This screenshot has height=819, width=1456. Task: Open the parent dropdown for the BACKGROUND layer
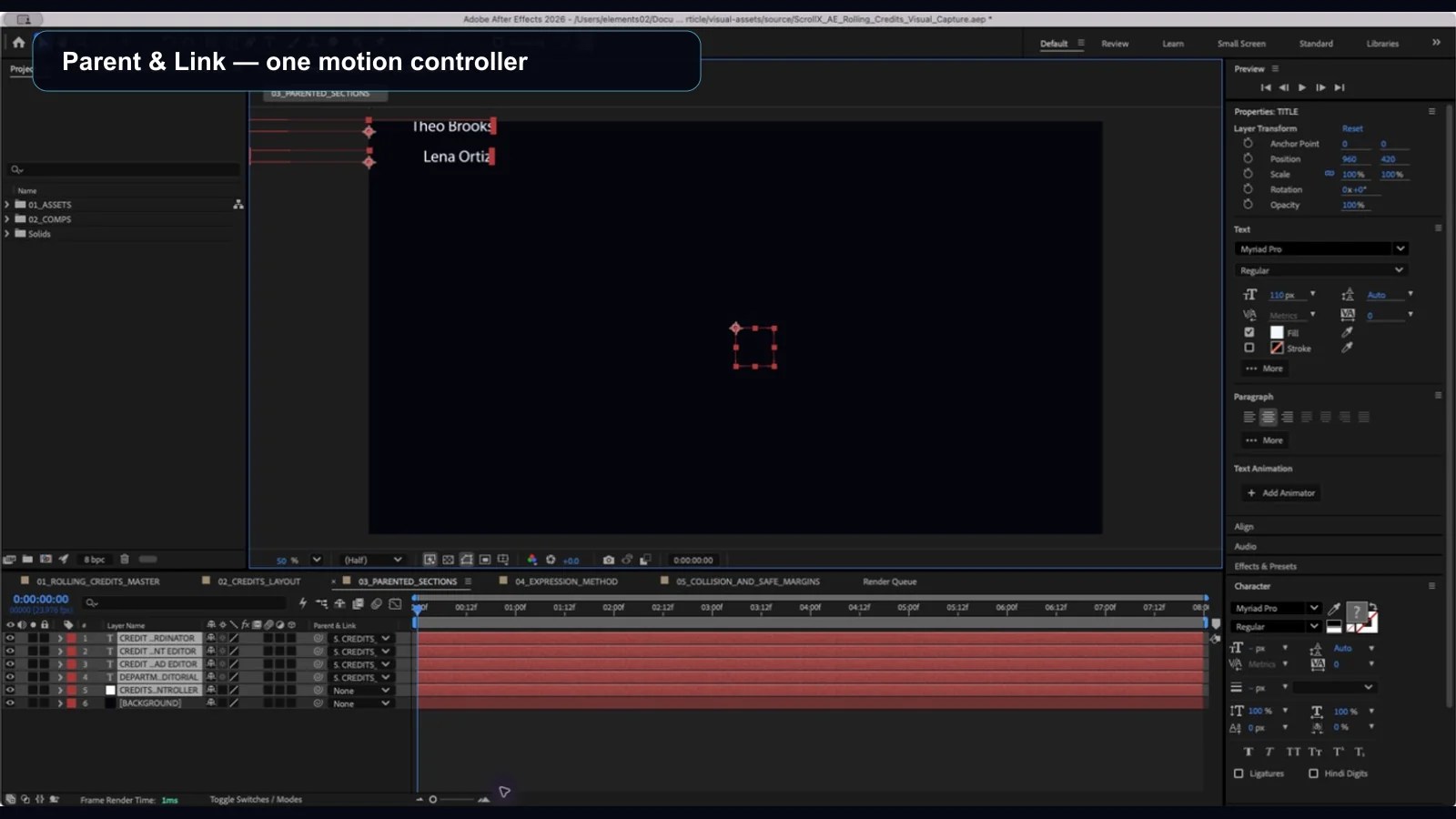coord(361,703)
